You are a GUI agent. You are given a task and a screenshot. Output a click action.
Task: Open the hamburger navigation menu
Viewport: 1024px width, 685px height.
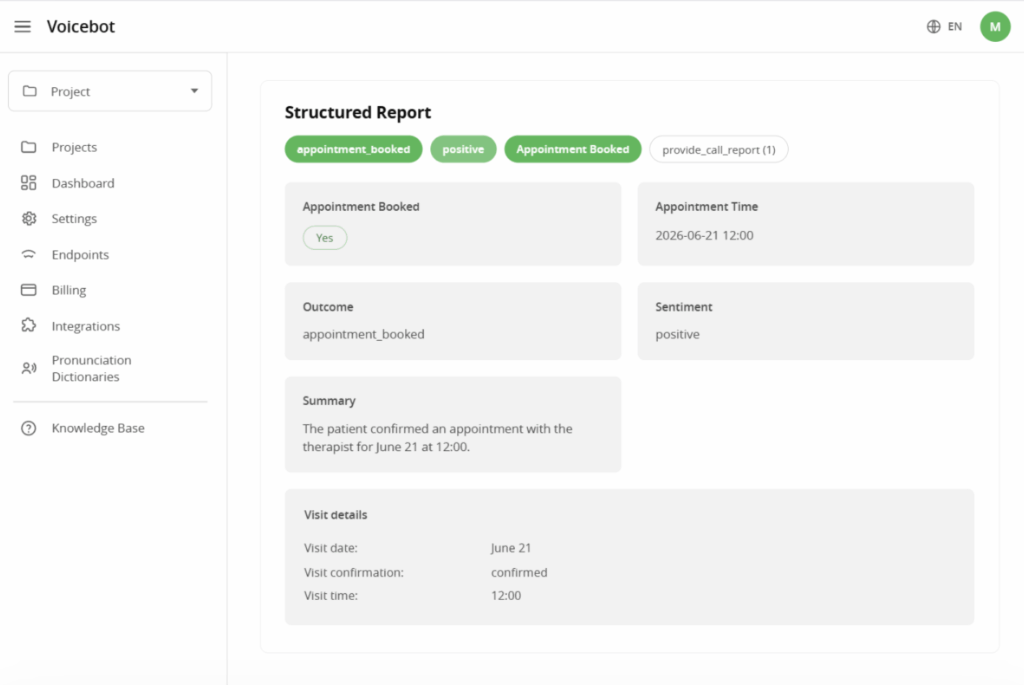coord(23,26)
